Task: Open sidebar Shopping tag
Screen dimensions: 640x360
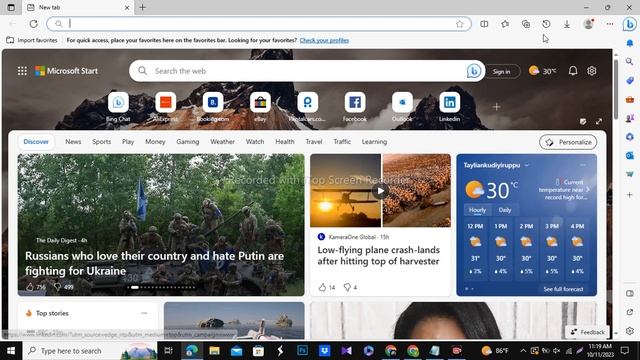Action: coord(630,80)
